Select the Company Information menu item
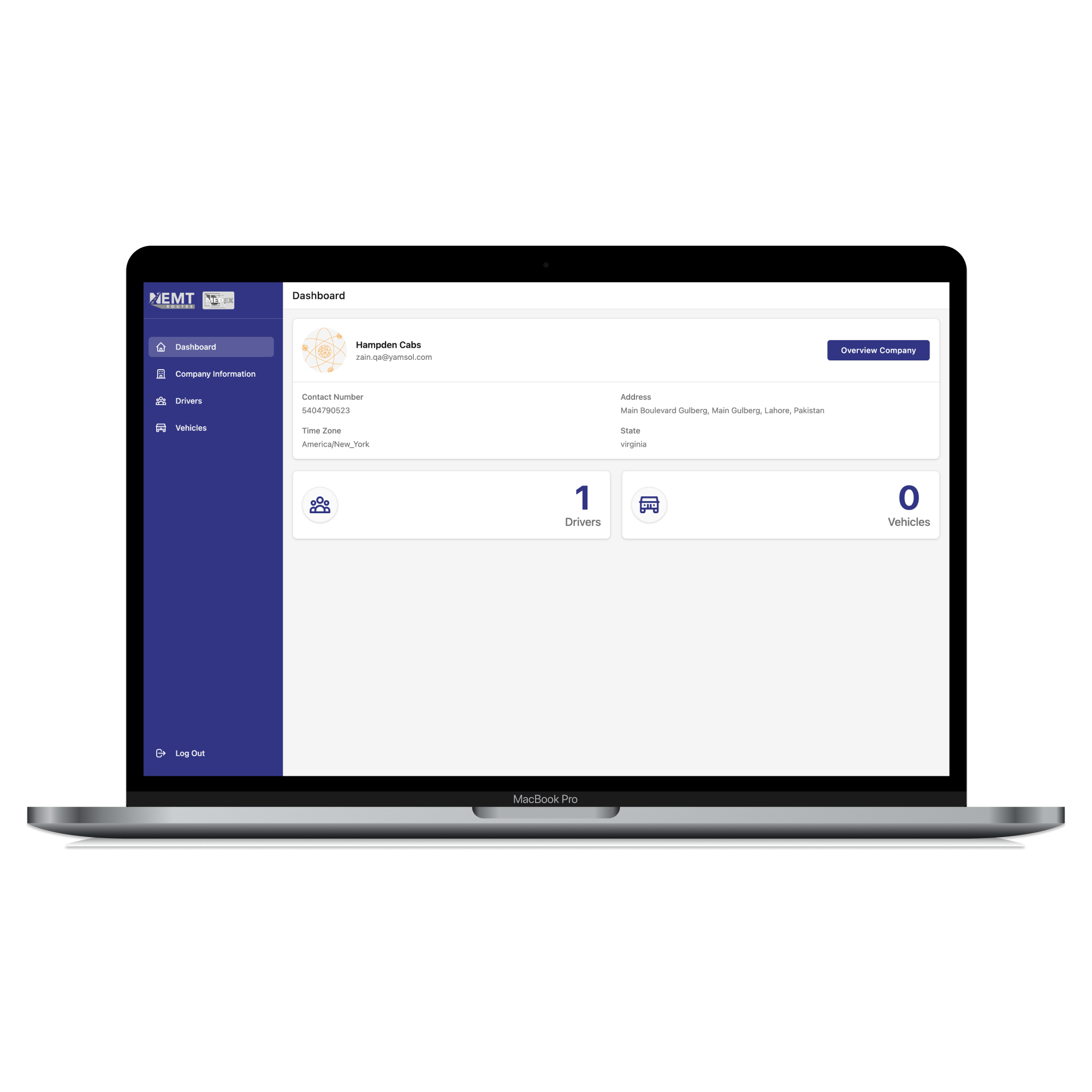The height and width of the screenshot is (1092, 1092). [213, 374]
